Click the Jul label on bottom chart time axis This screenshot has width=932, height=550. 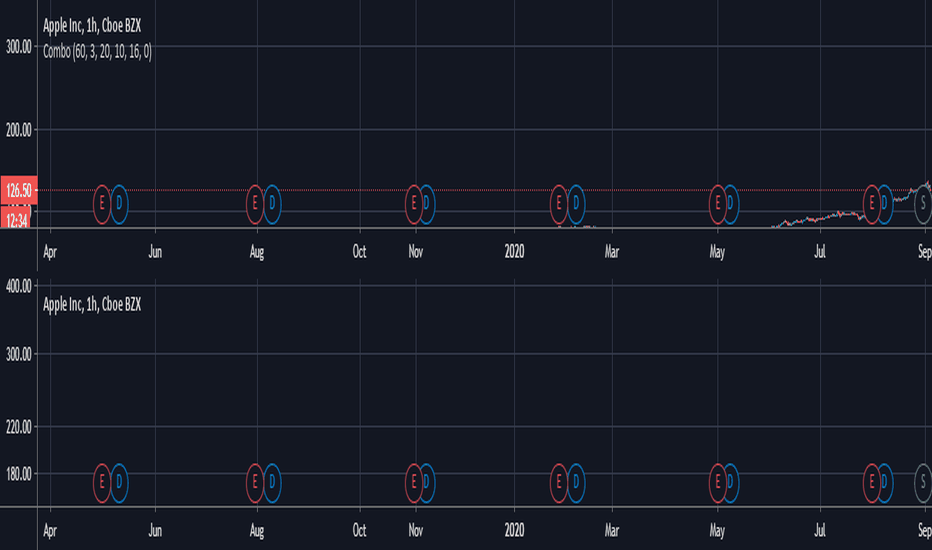[x=820, y=530]
